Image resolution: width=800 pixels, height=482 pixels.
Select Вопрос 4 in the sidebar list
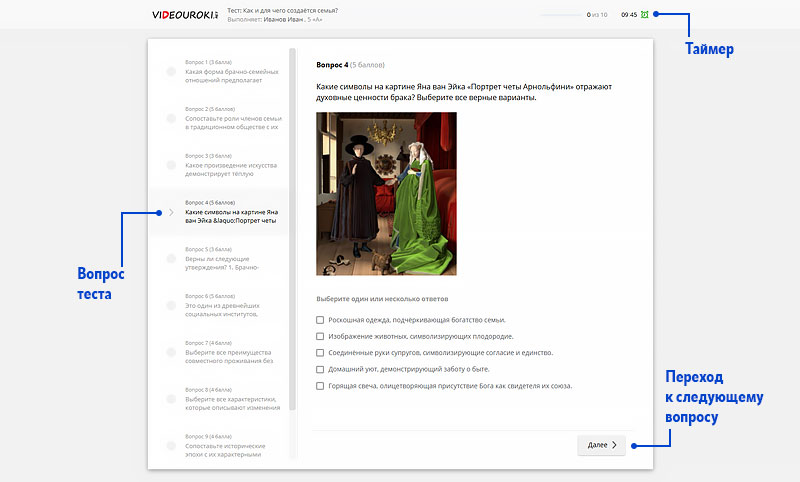click(218, 212)
